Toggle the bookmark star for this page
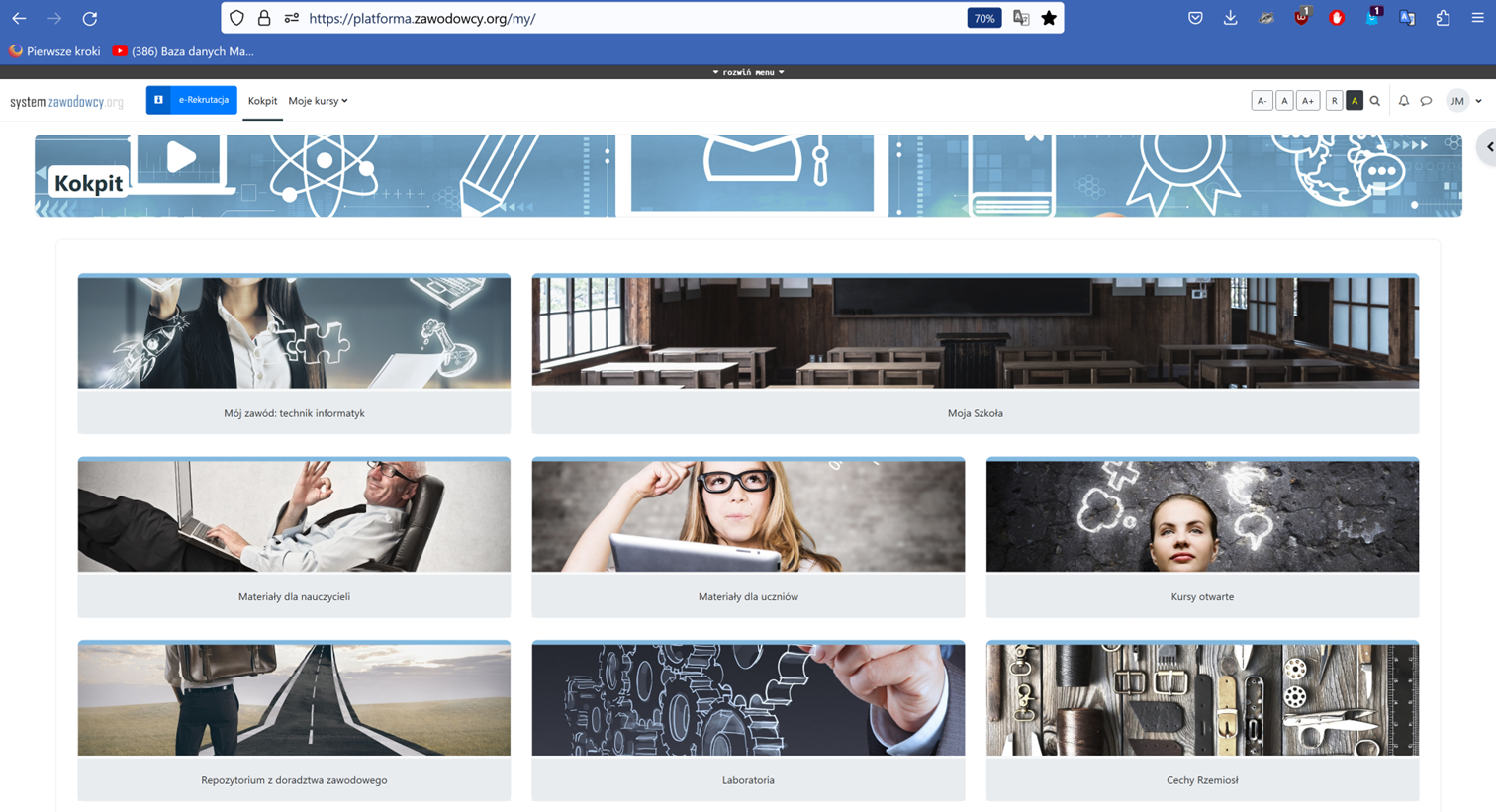Image resolution: width=1496 pixels, height=812 pixels. [1049, 18]
